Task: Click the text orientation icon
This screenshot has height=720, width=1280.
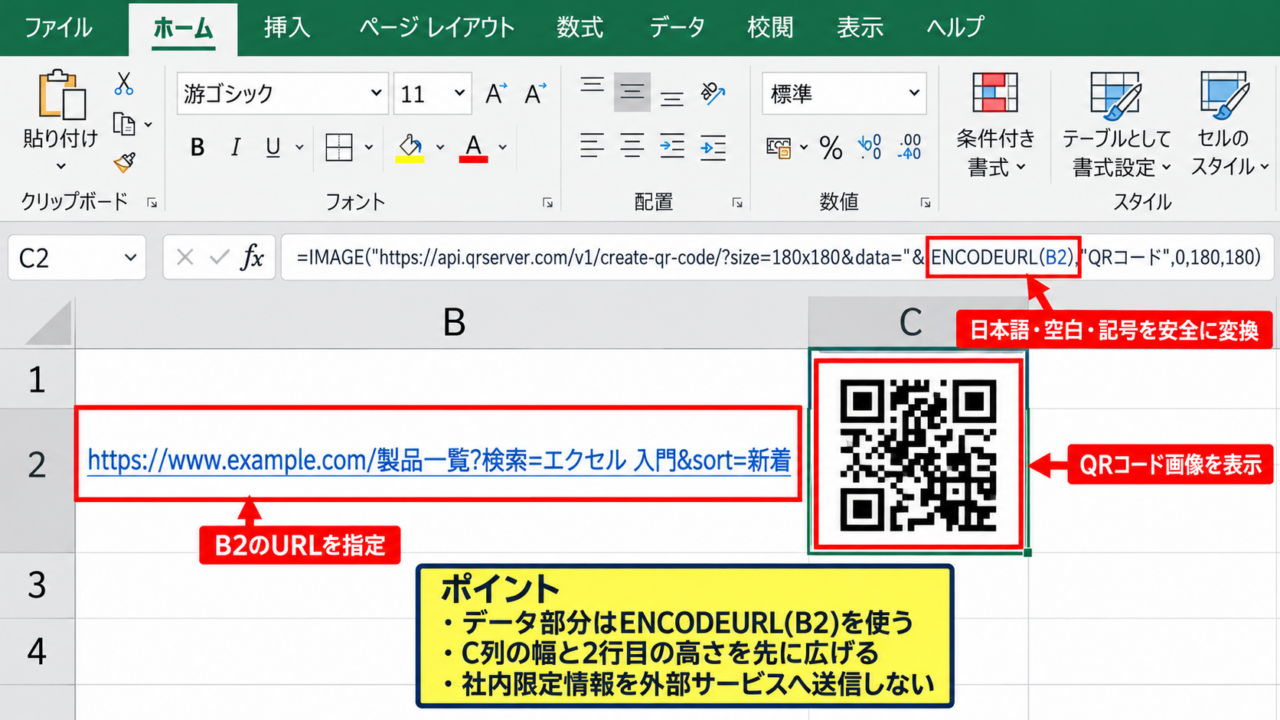Action: (713, 93)
